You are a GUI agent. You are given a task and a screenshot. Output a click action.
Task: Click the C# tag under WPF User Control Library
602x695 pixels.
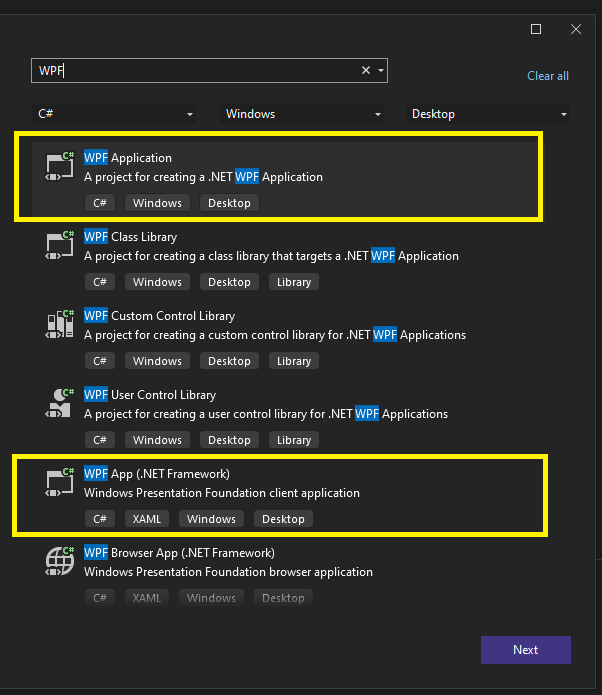tap(100, 440)
